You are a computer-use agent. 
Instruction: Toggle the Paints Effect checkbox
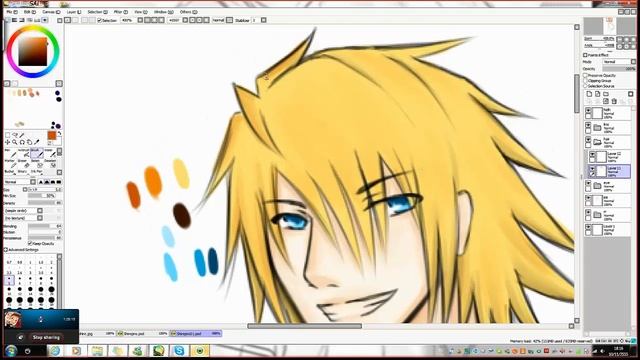(x=585, y=55)
